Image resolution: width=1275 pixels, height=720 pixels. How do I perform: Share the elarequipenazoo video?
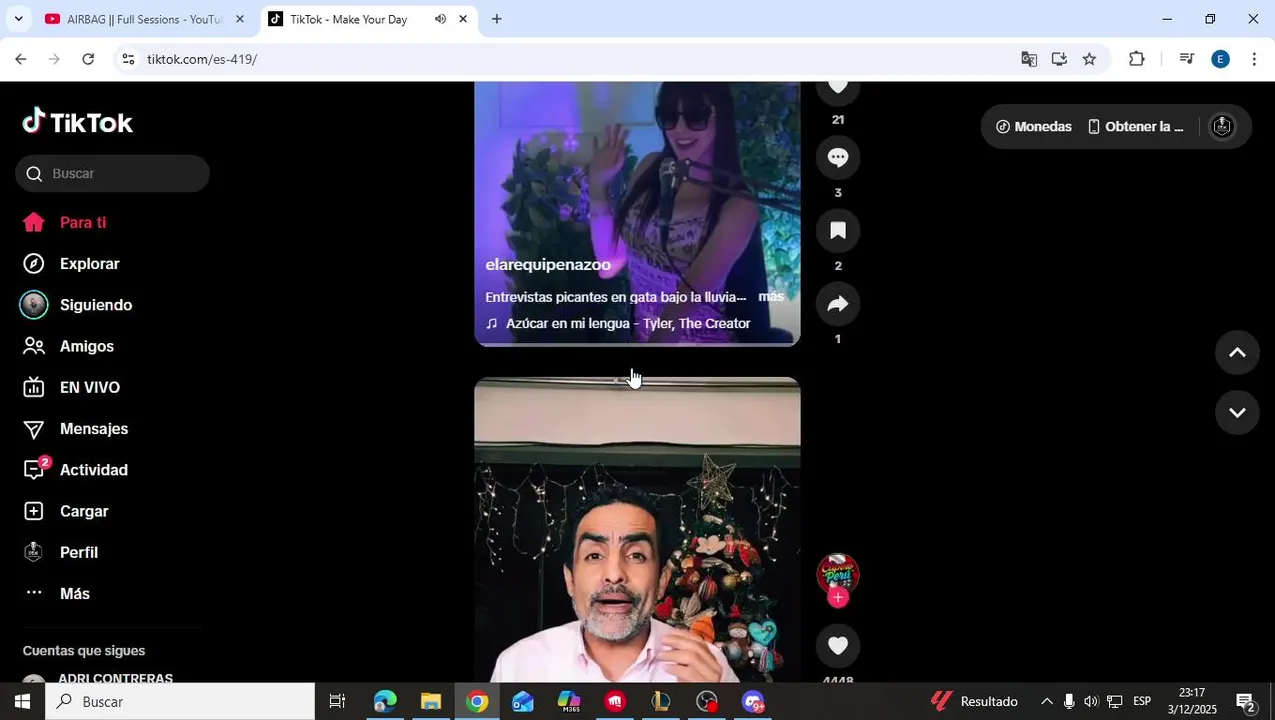838,304
